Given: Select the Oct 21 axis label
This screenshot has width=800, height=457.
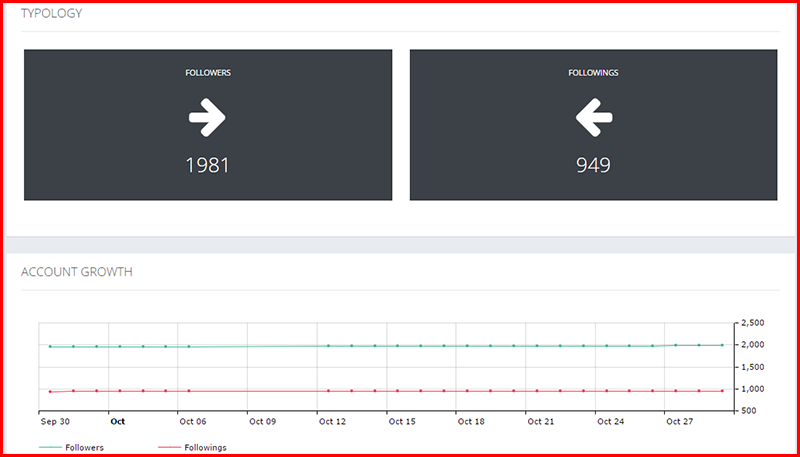Looking at the screenshot, I should pos(541,422).
